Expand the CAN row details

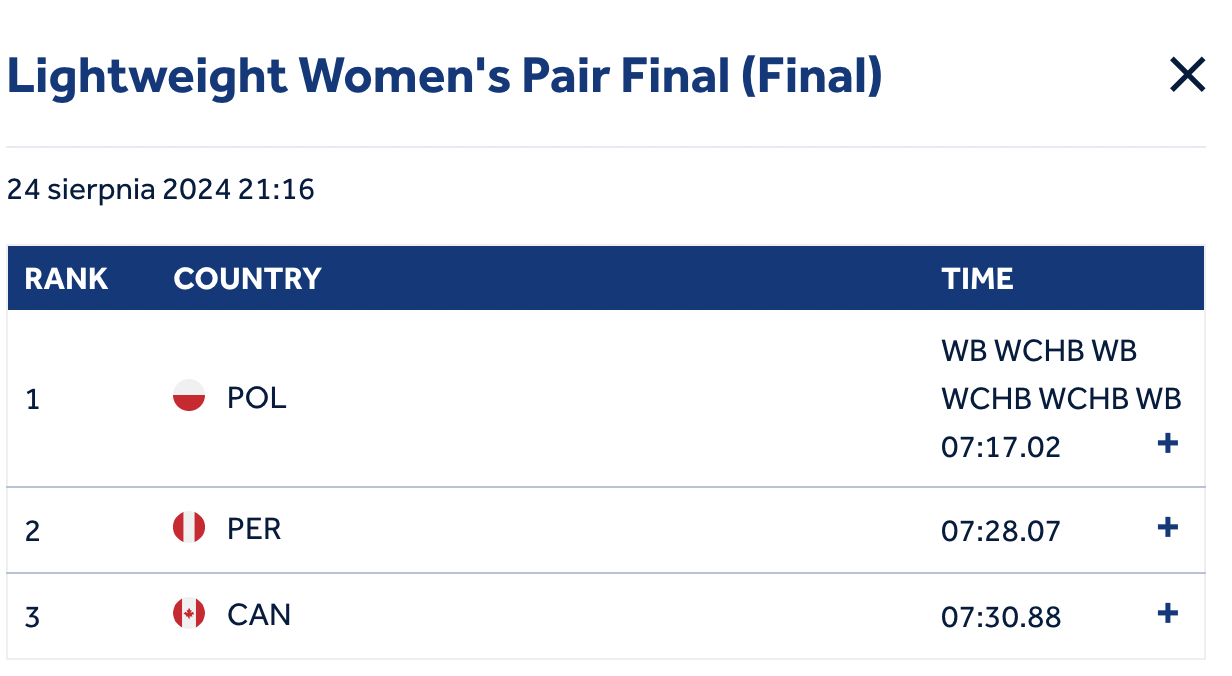pyautogui.click(x=1167, y=613)
